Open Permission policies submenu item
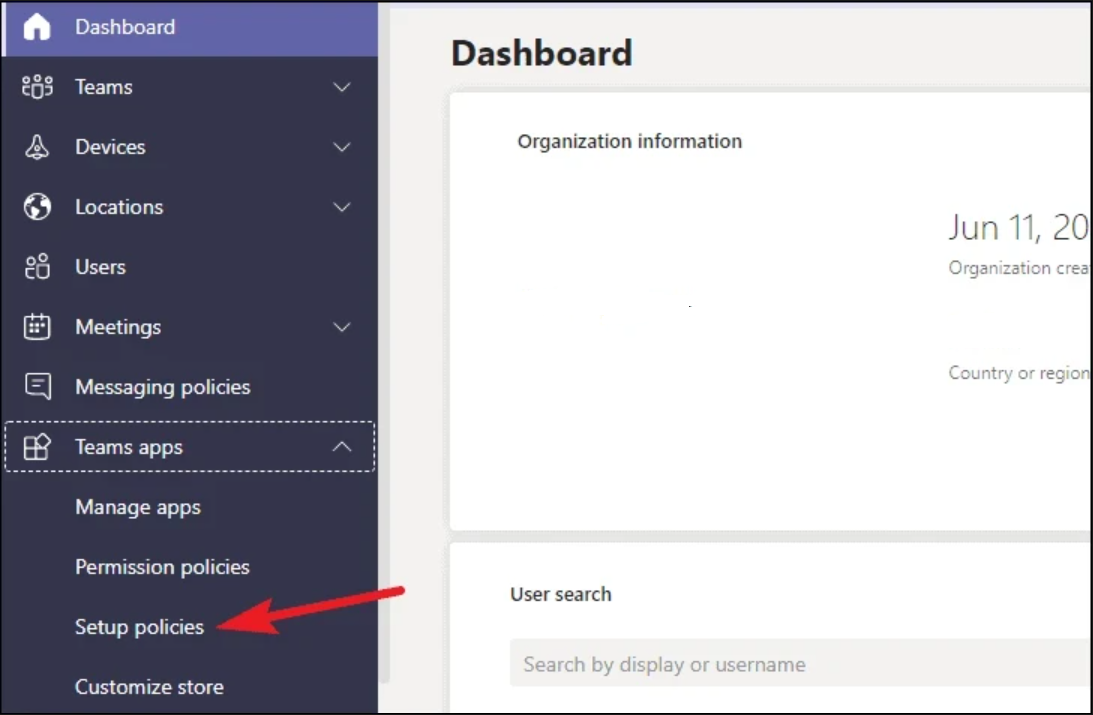 click(162, 567)
